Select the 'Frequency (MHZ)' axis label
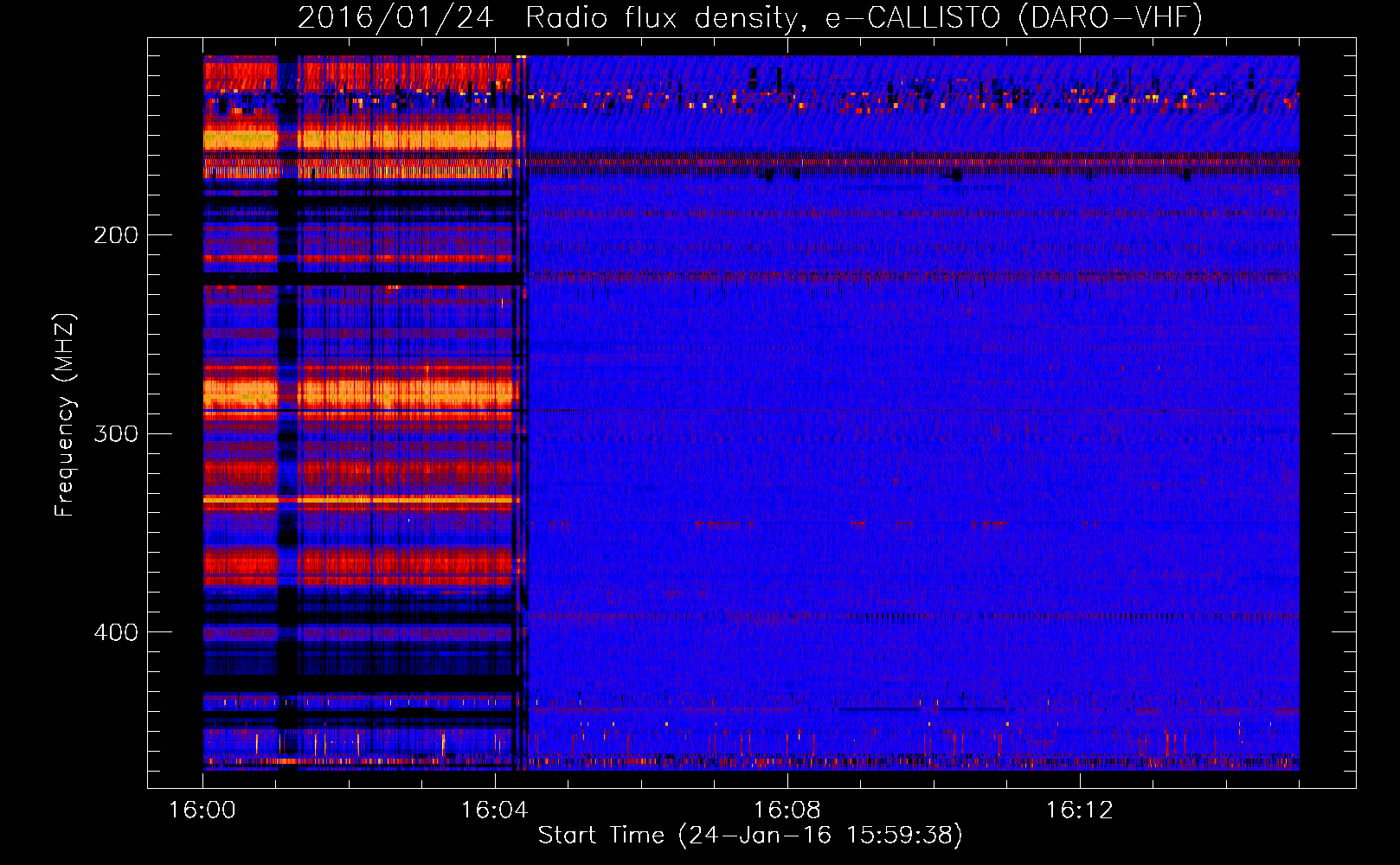Screen dimensions: 1400x865 65,415
